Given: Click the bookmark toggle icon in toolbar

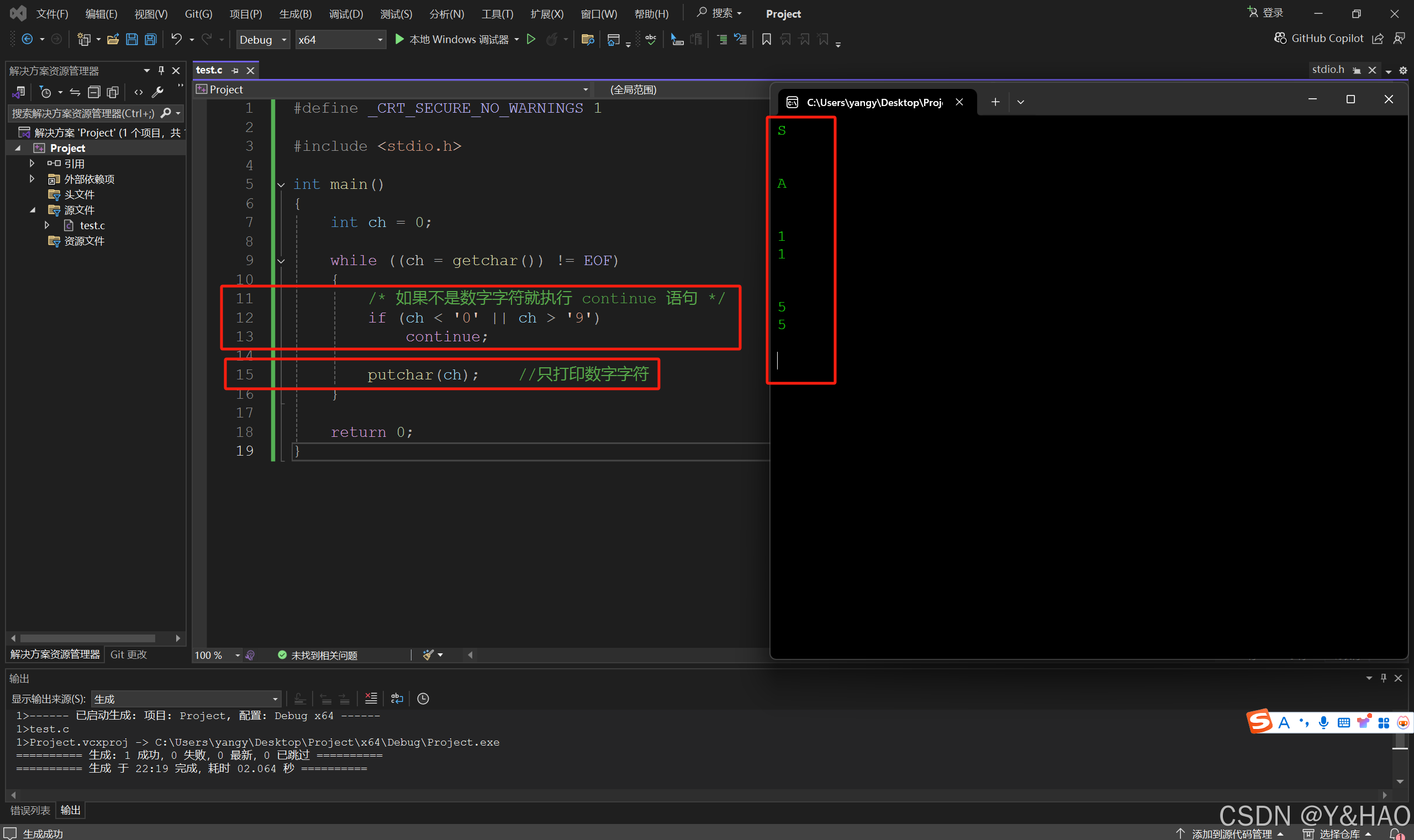Looking at the screenshot, I should (x=767, y=39).
